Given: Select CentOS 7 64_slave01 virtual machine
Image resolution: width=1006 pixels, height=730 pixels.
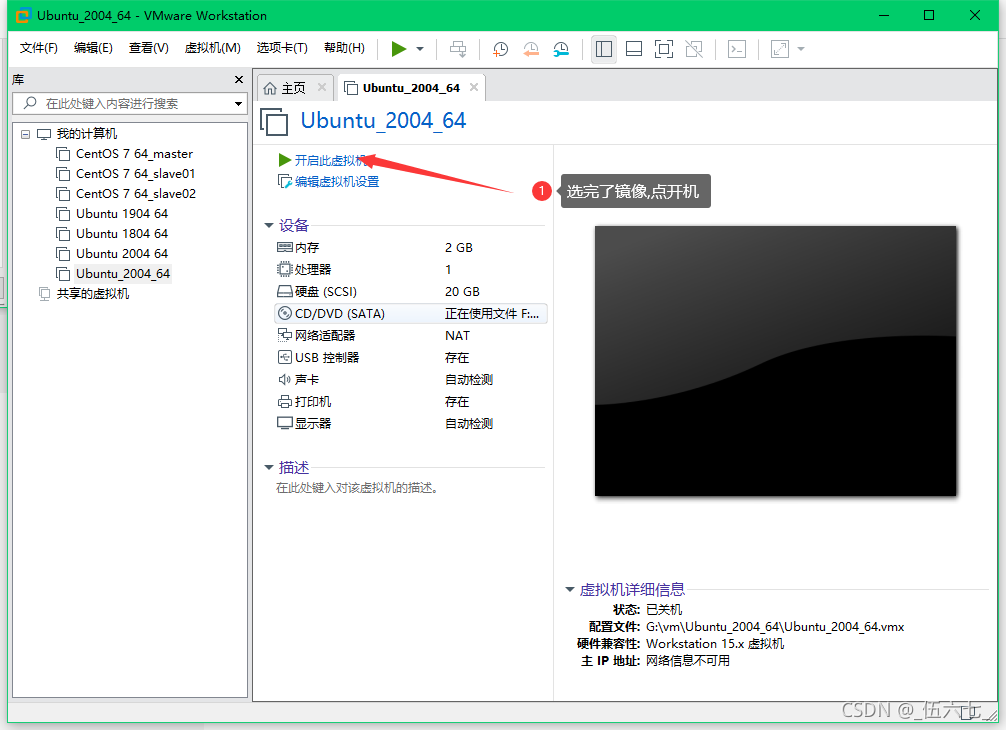Looking at the screenshot, I should (135, 174).
